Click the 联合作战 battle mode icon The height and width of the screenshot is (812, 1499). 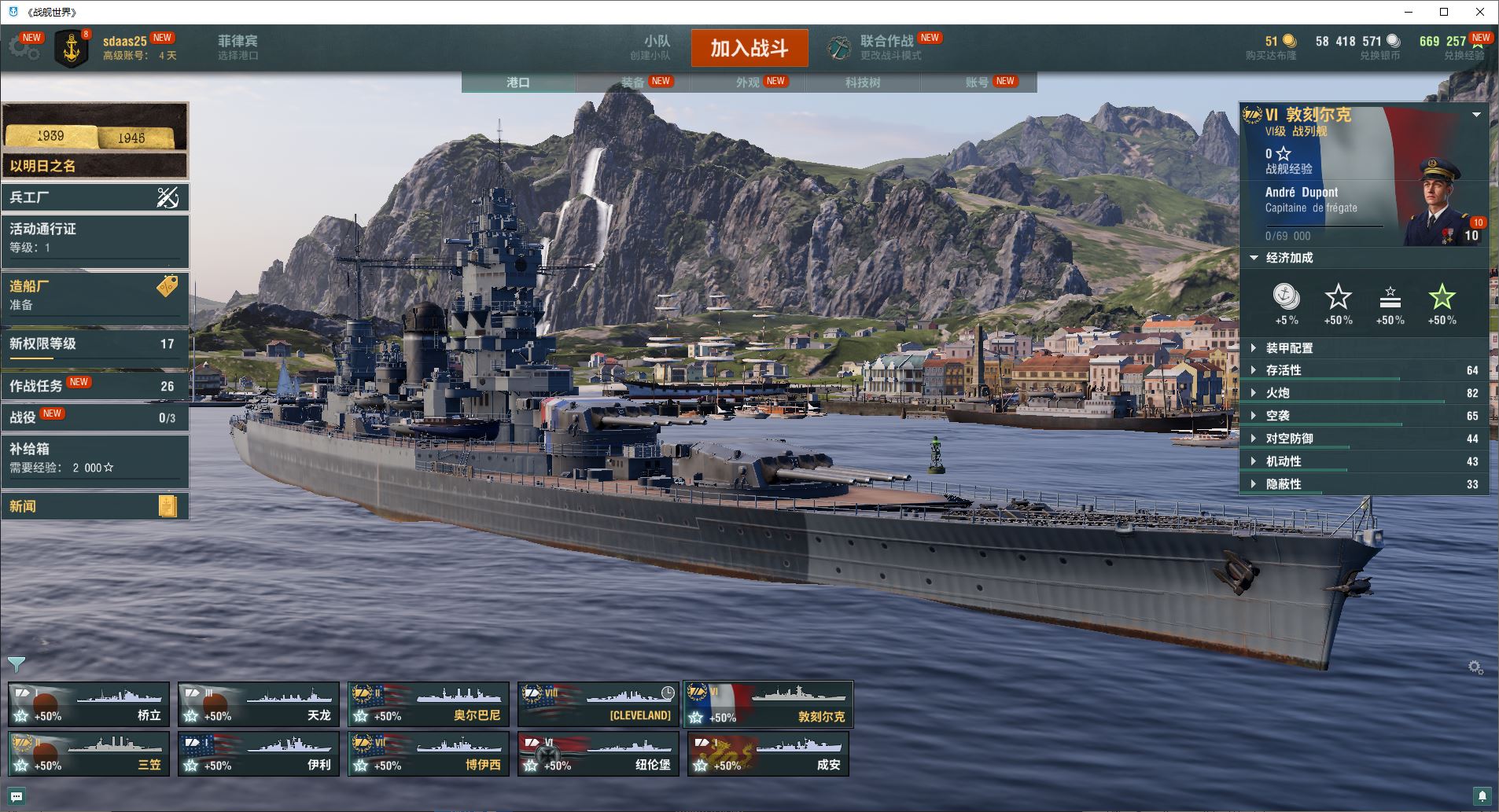point(839,49)
